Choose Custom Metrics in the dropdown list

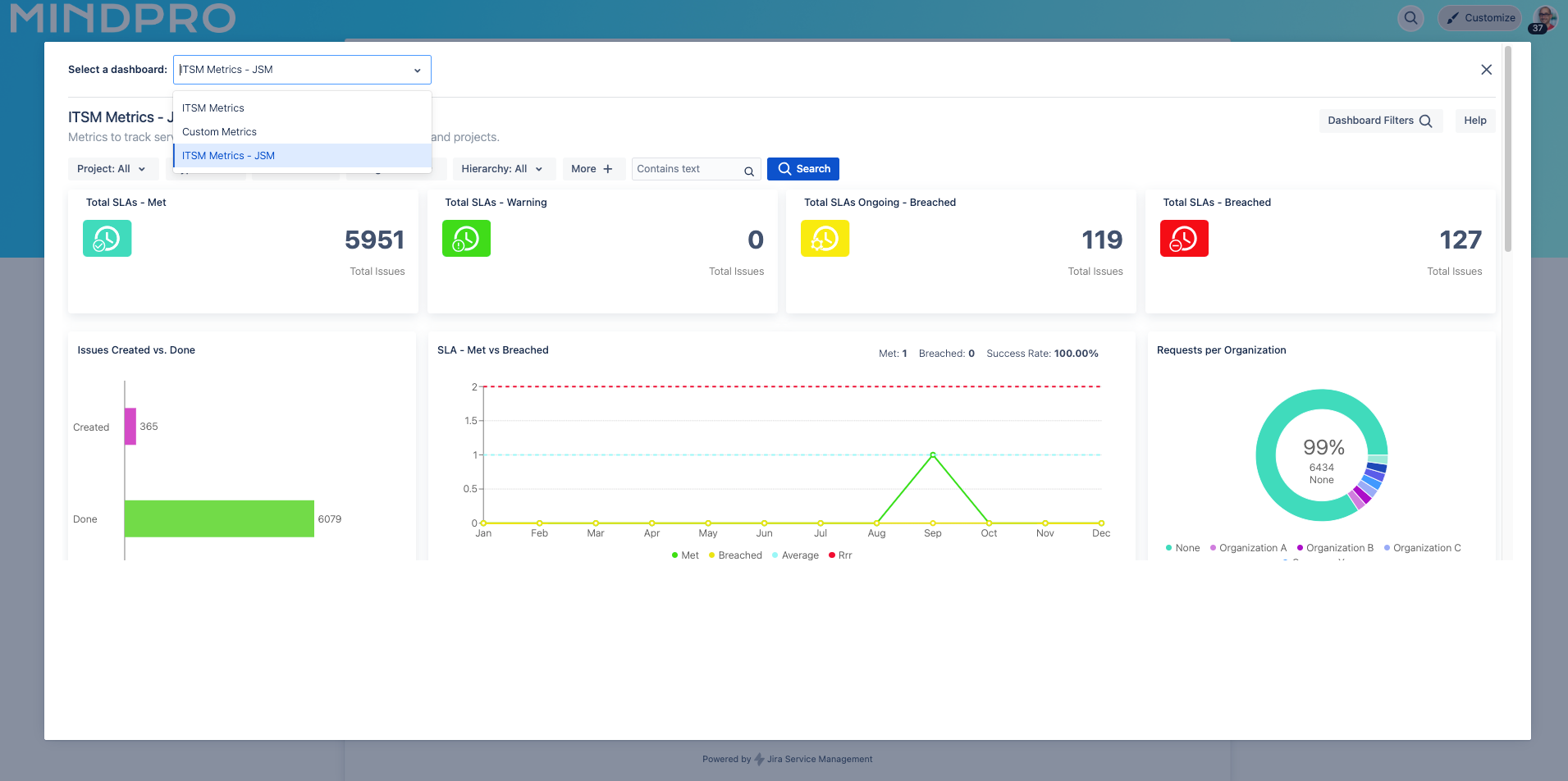(x=219, y=131)
